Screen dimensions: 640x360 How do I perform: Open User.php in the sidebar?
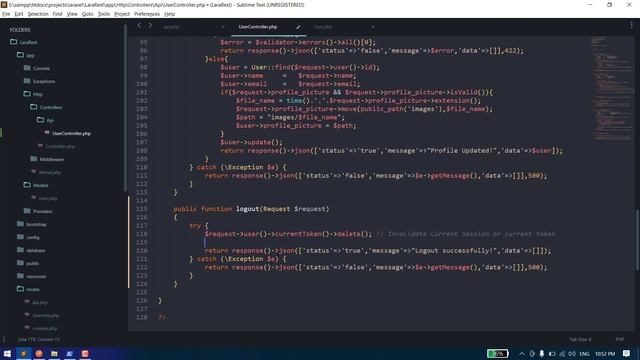[x=48, y=198]
